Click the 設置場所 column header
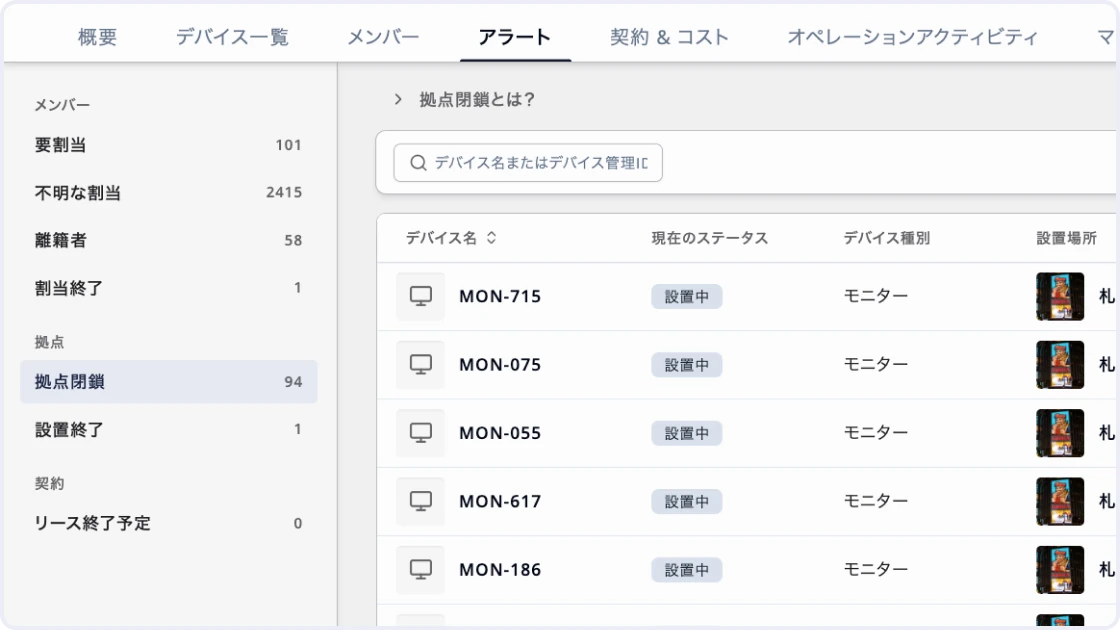1120x630 pixels. pyautogui.click(x=1066, y=238)
